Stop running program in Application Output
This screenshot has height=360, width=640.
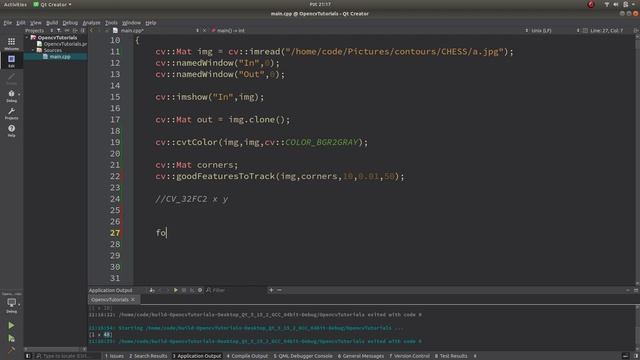pos(184,290)
